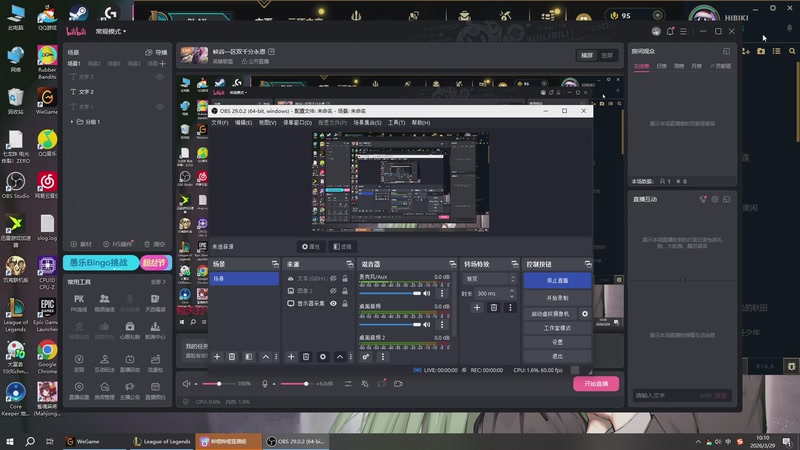Show the 文本 (GDI+) source in OBS

(333, 279)
